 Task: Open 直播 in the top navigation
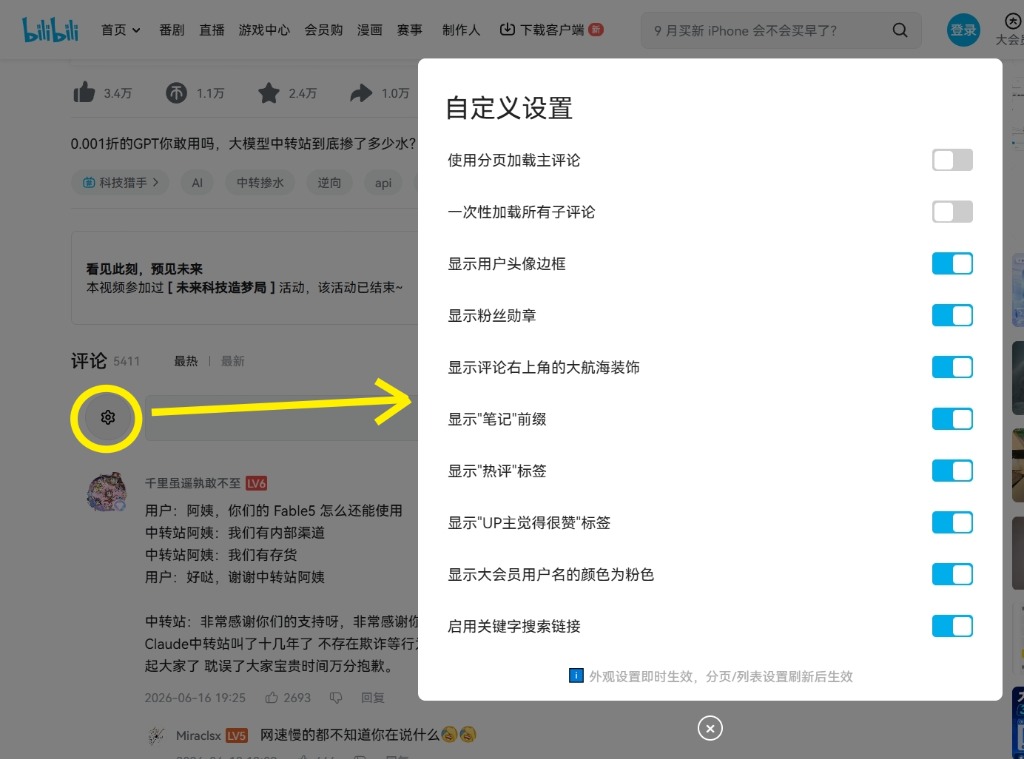[x=212, y=30]
